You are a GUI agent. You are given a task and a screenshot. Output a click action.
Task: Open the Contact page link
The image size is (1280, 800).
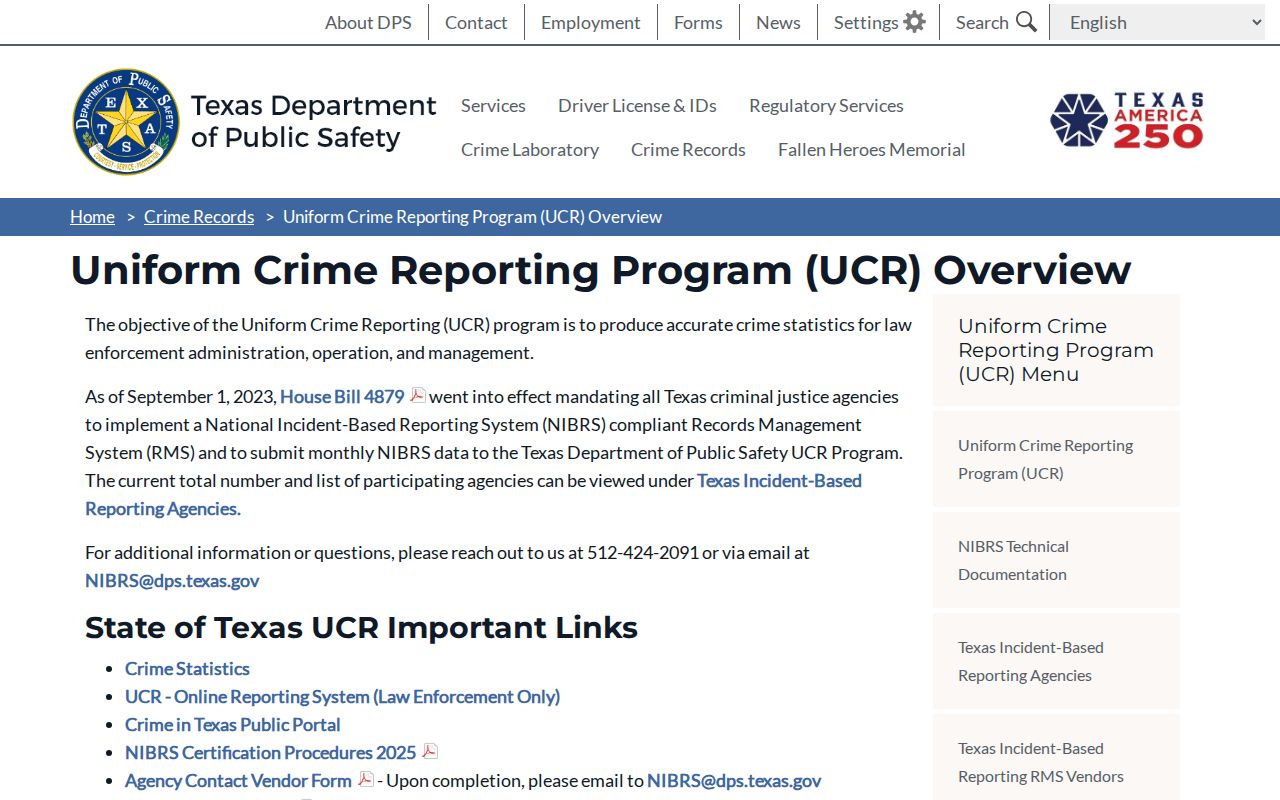[x=476, y=22]
